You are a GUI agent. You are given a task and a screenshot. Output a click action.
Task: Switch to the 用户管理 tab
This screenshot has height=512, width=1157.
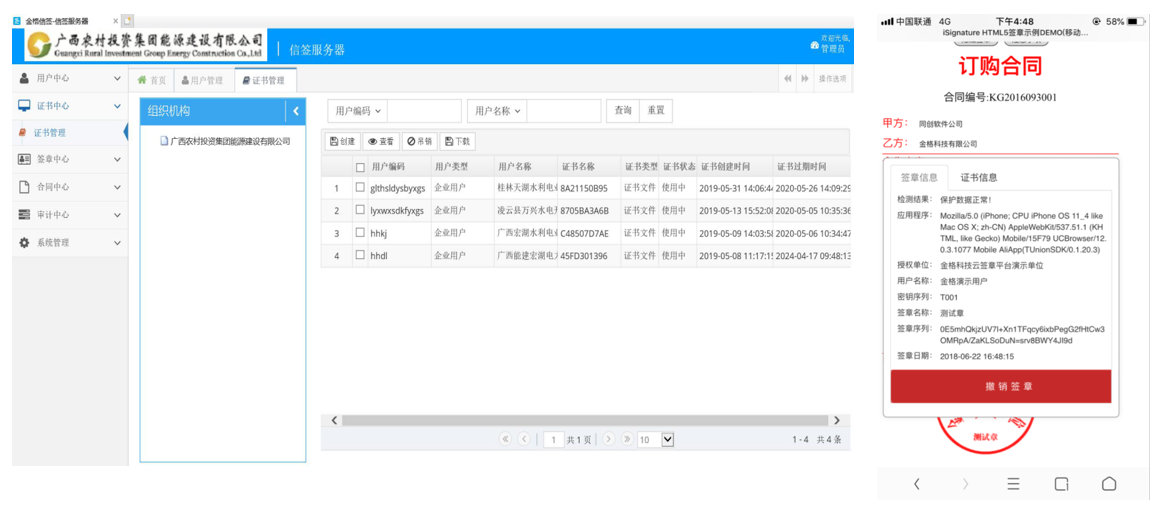point(202,80)
